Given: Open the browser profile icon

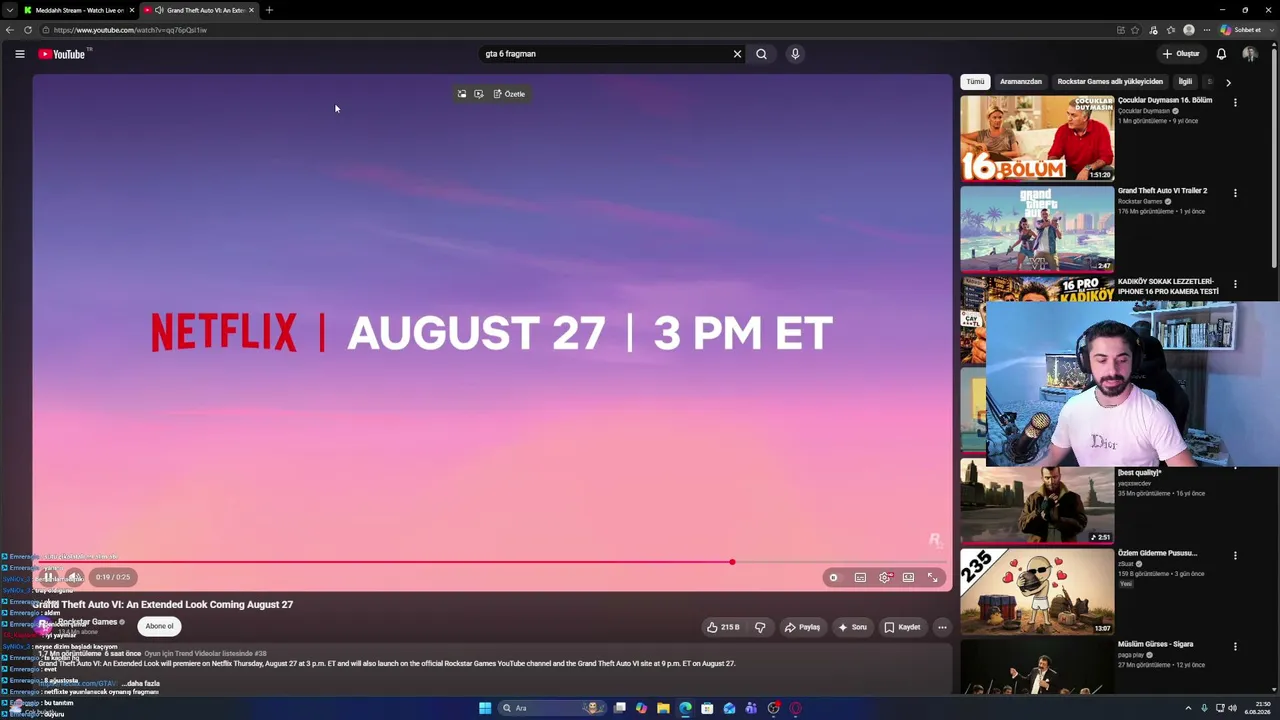Looking at the screenshot, I should pos(1189,30).
